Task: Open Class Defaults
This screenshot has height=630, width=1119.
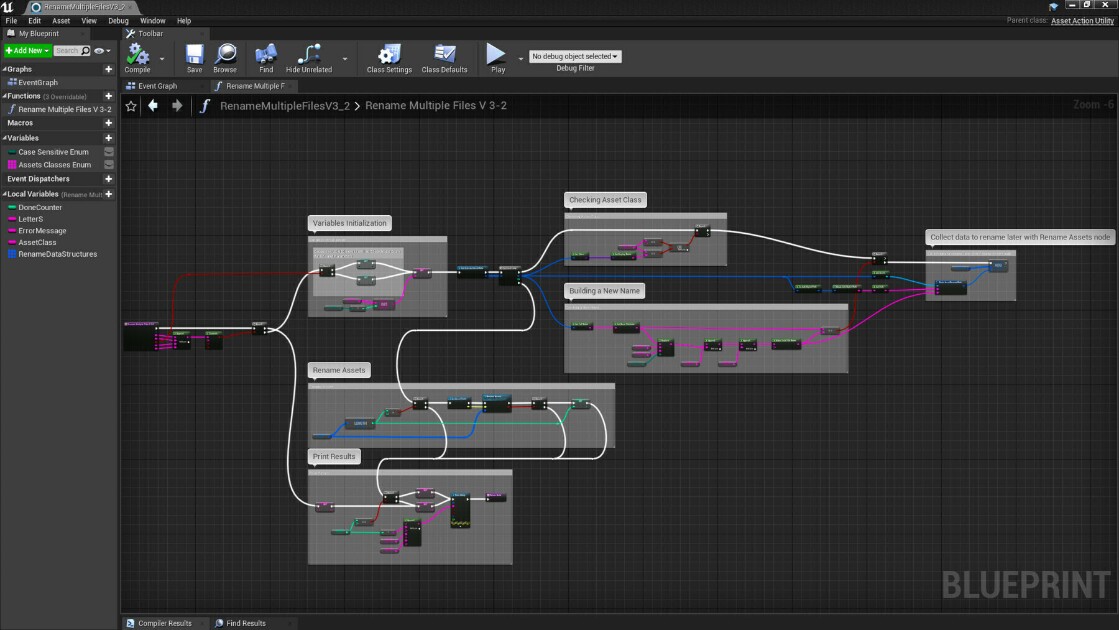Action: 444,55
